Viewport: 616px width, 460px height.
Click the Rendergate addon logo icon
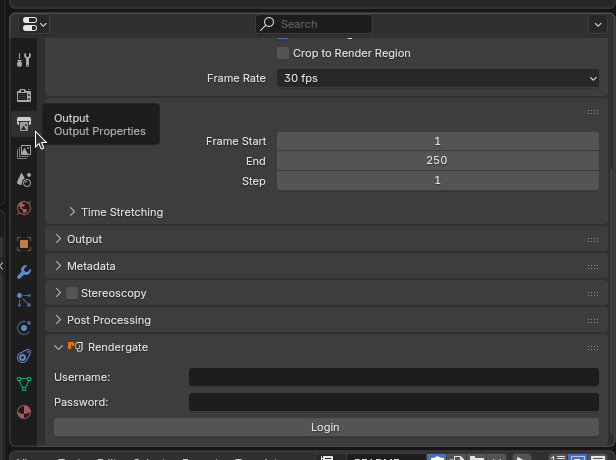[75, 347]
